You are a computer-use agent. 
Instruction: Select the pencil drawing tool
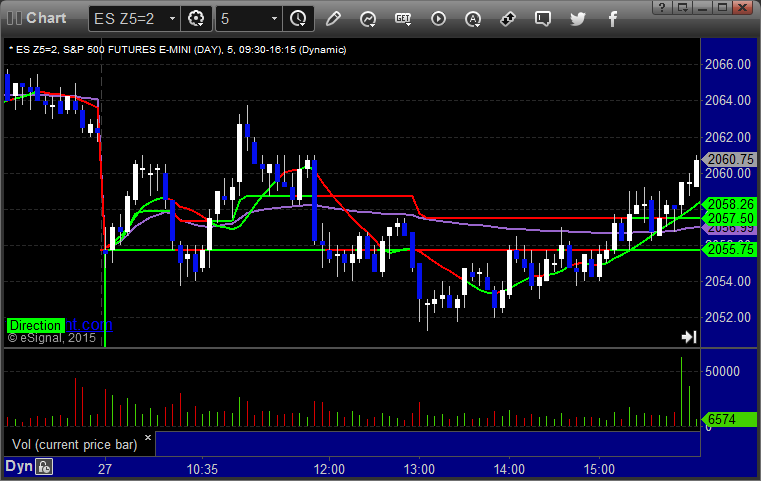(x=333, y=19)
